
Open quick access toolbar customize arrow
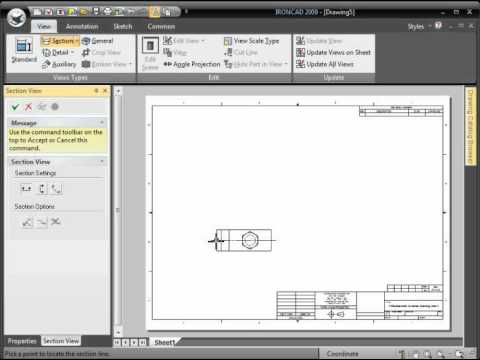point(186,12)
